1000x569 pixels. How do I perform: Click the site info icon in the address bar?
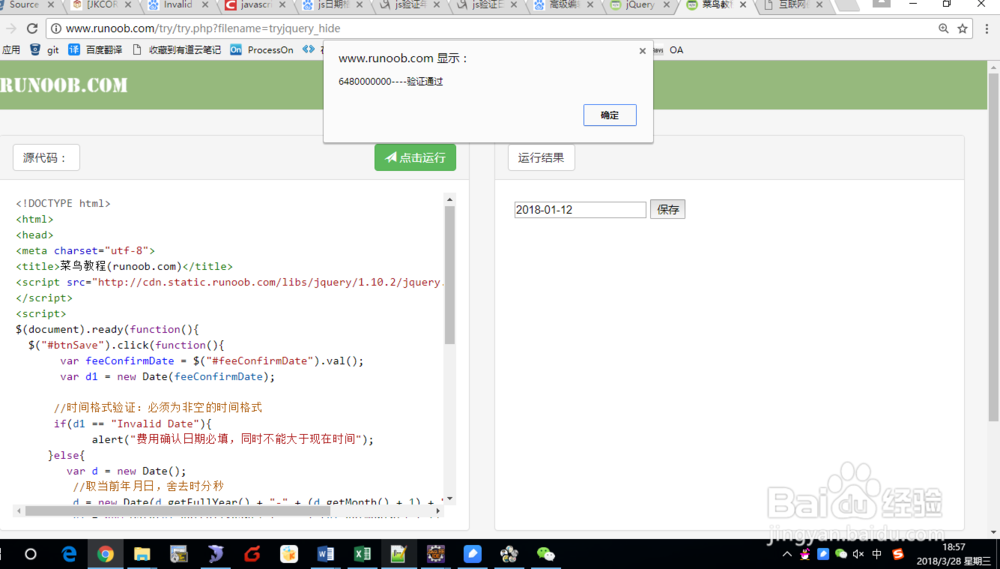click(x=56, y=28)
